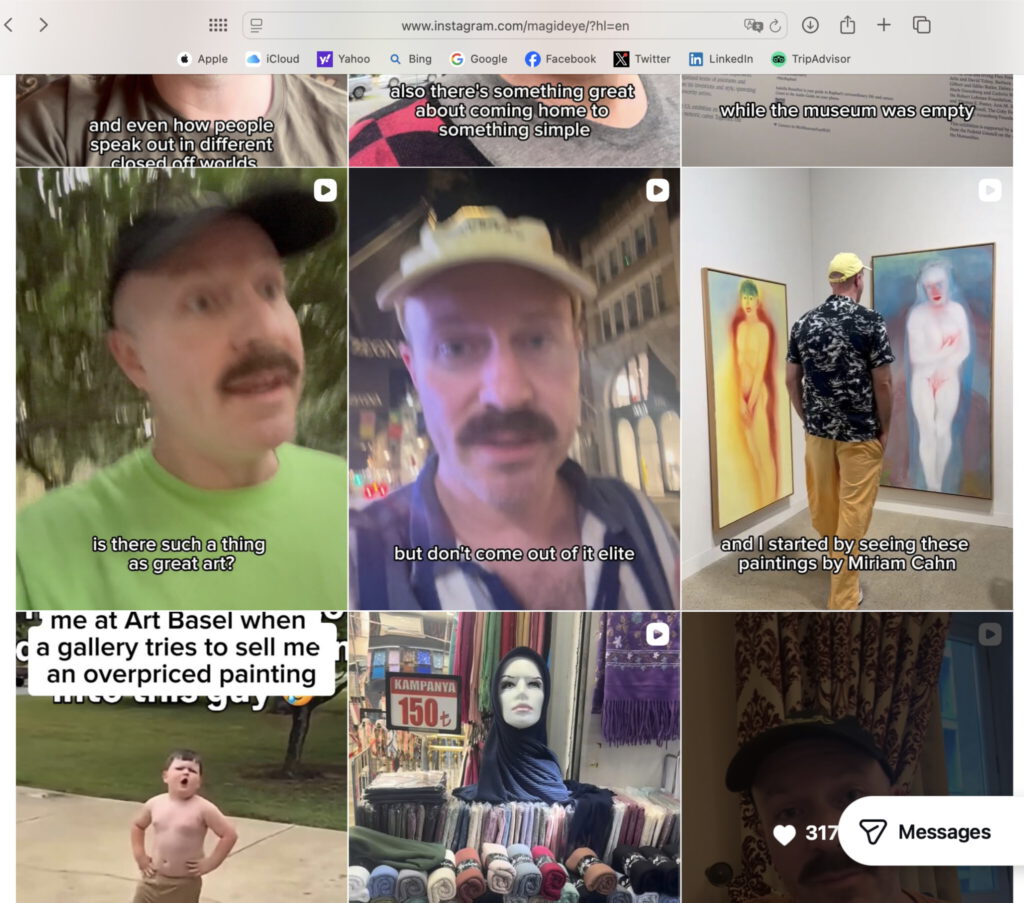Show the tab overview icon
The height and width of the screenshot is (903, 1024).
pos(921,25)
